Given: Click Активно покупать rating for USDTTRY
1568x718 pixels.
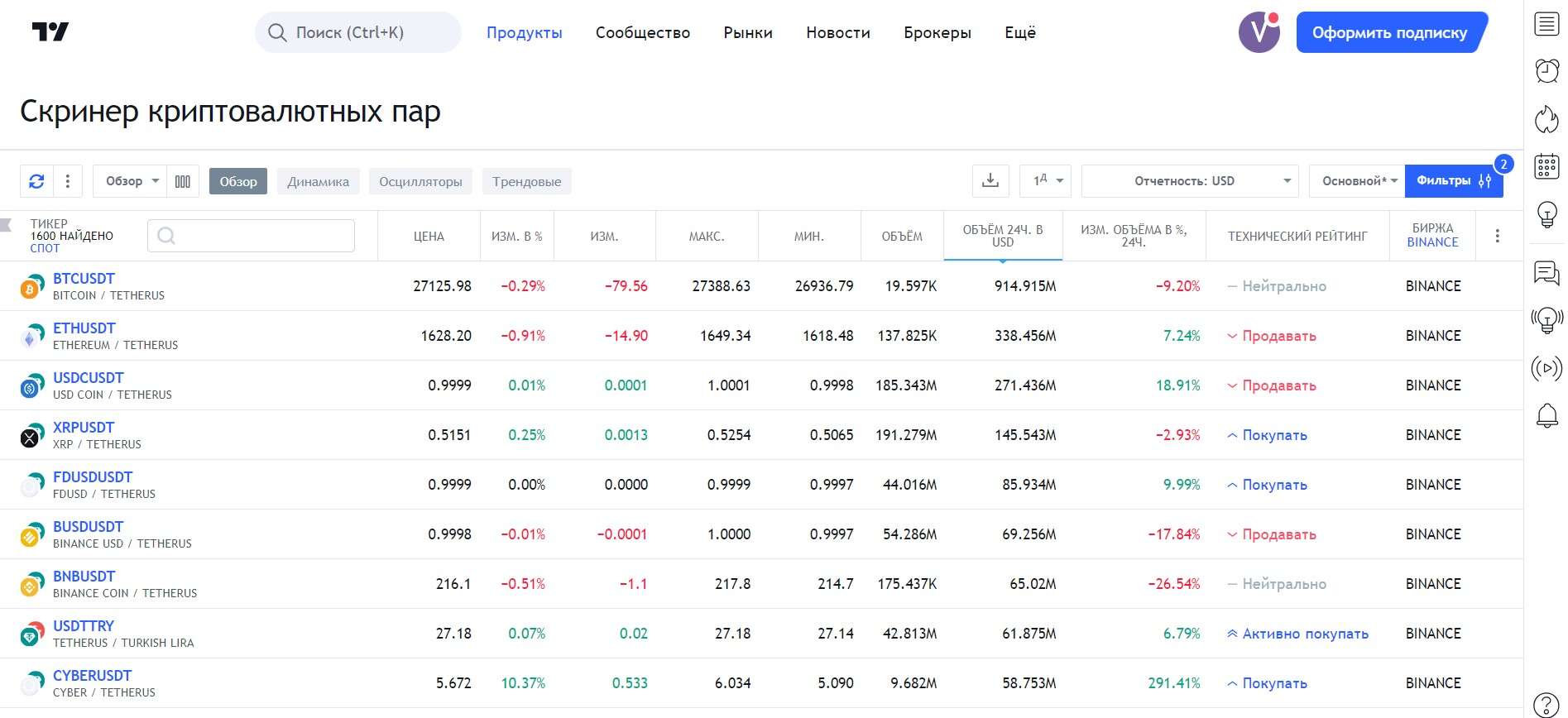Looking at the screenshot, I should [x=1297, y=634].
